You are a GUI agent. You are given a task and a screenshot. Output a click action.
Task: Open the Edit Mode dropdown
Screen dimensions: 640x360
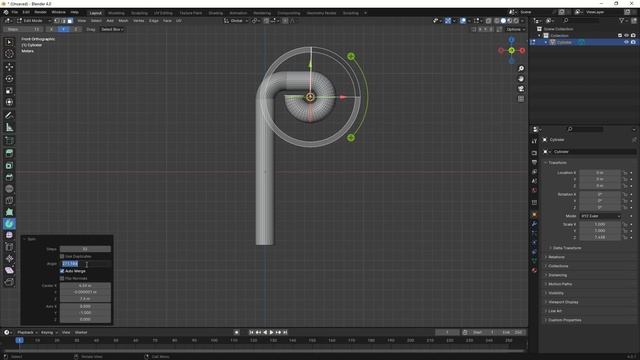point(33,21)
